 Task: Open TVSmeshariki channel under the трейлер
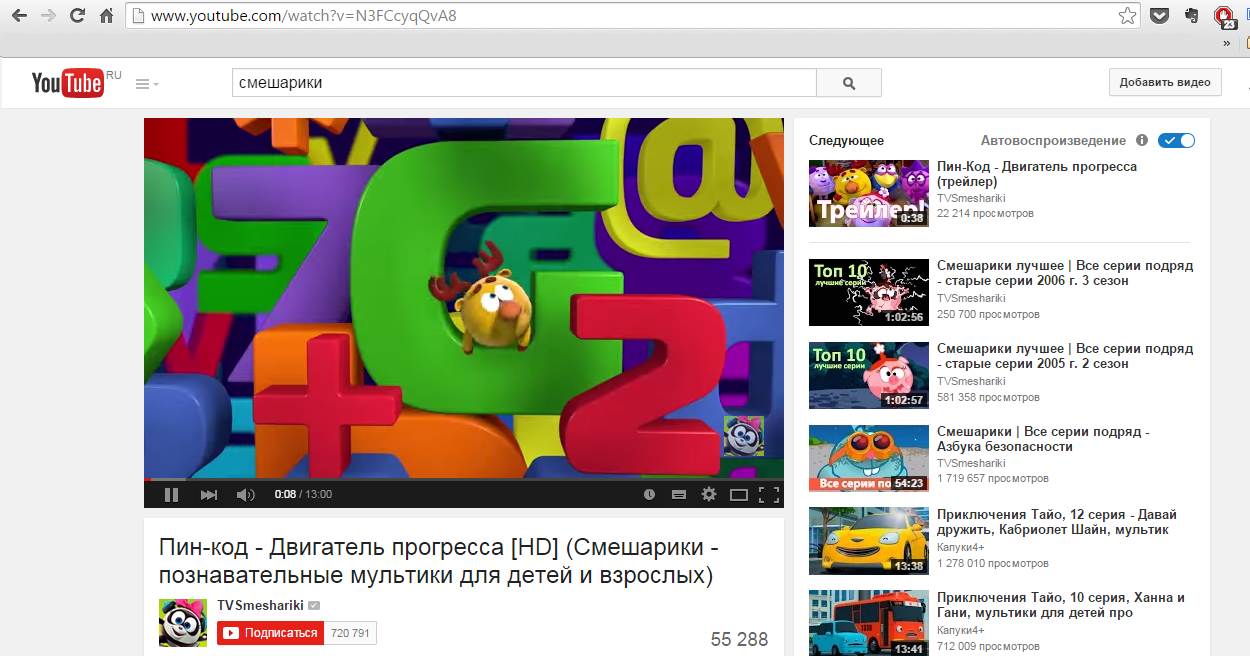[x=971, y=199]
